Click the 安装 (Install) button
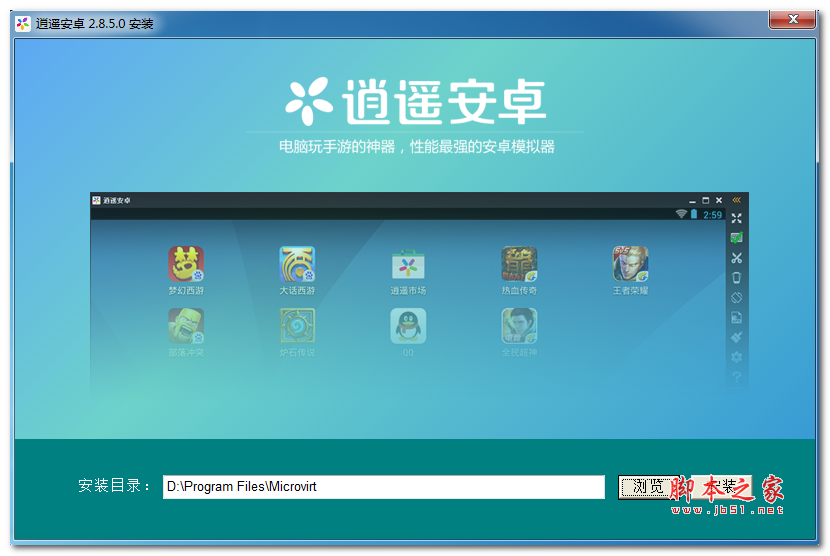This screenshot has height=556, width=830. 723,487
